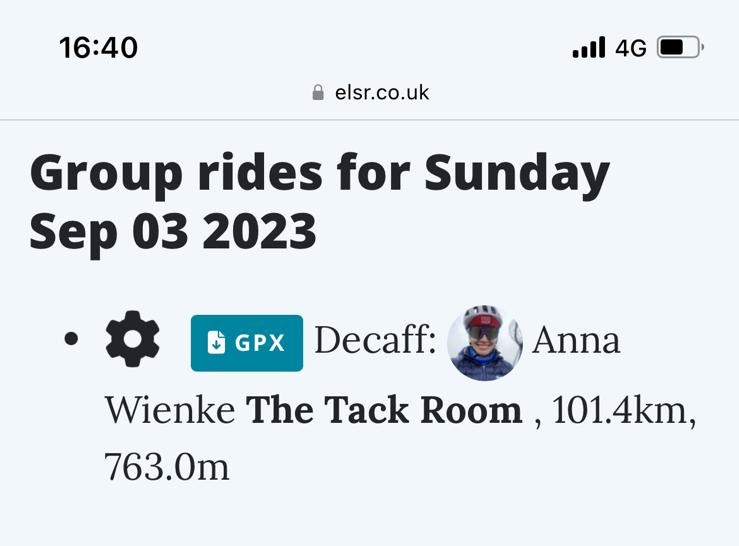Click the Group rides for Sunday heading
Image resolution: width=739 pixels, height=546 pixels.
click(x=320, y=174)
